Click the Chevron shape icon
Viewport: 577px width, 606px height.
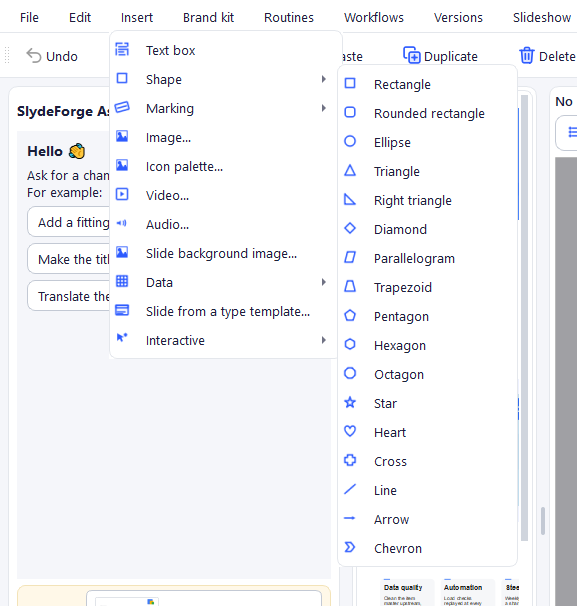(x=350, y=547)
